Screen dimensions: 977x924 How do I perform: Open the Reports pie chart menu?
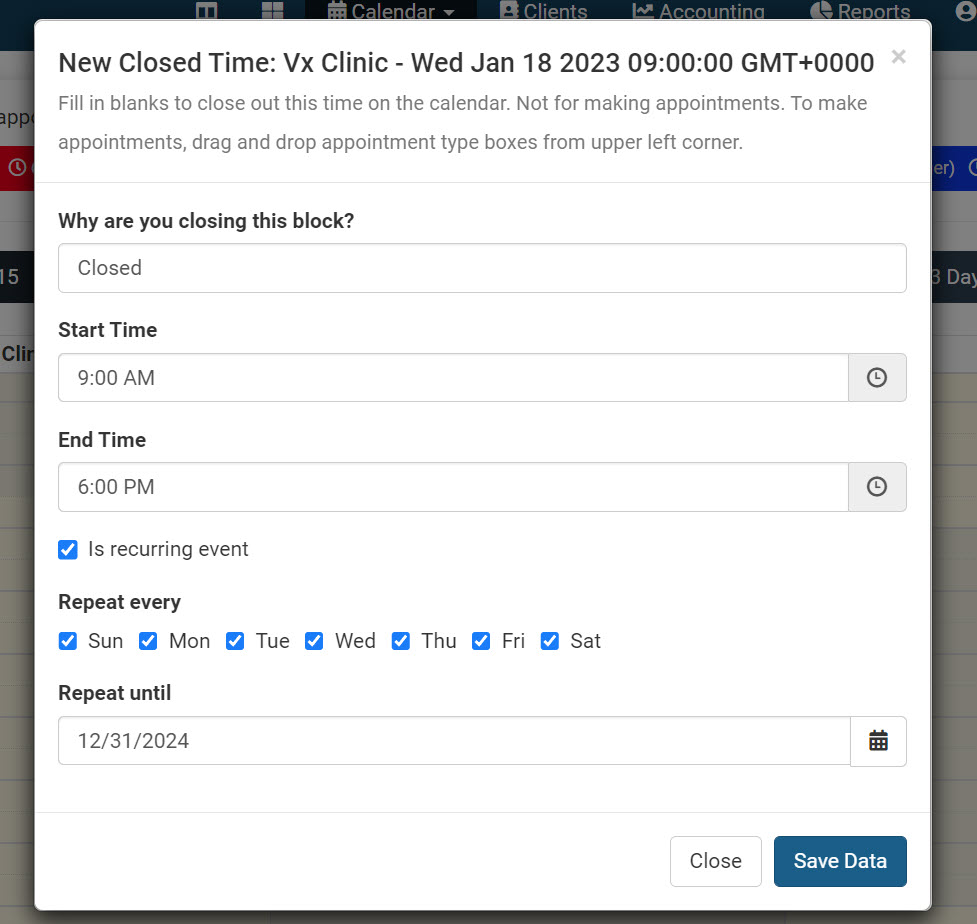pyautogui.click(x=859, y=12)
